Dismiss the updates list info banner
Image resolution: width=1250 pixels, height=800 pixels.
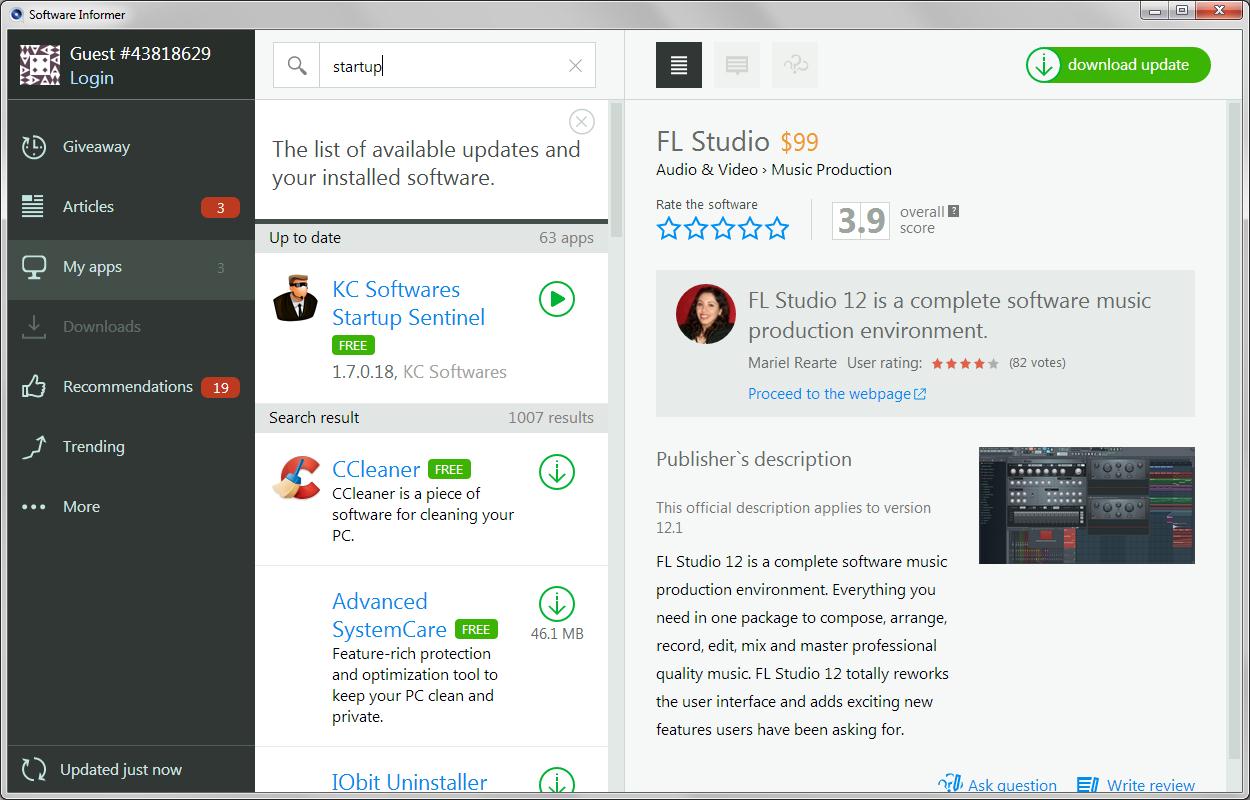click(582, 121)
